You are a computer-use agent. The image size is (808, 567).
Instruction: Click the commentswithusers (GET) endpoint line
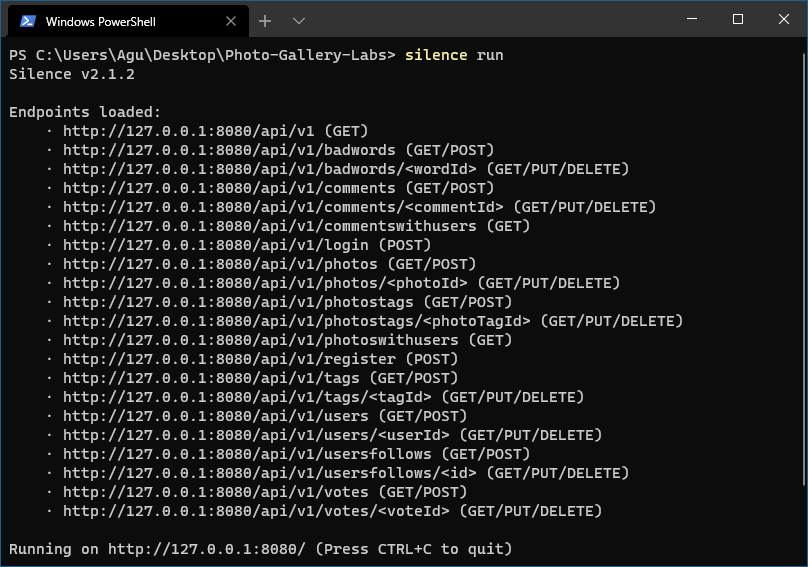[296, 226]
